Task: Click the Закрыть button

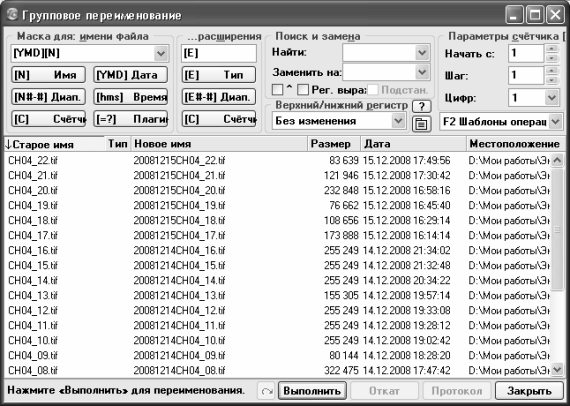Action: click(x=529, y=391)
